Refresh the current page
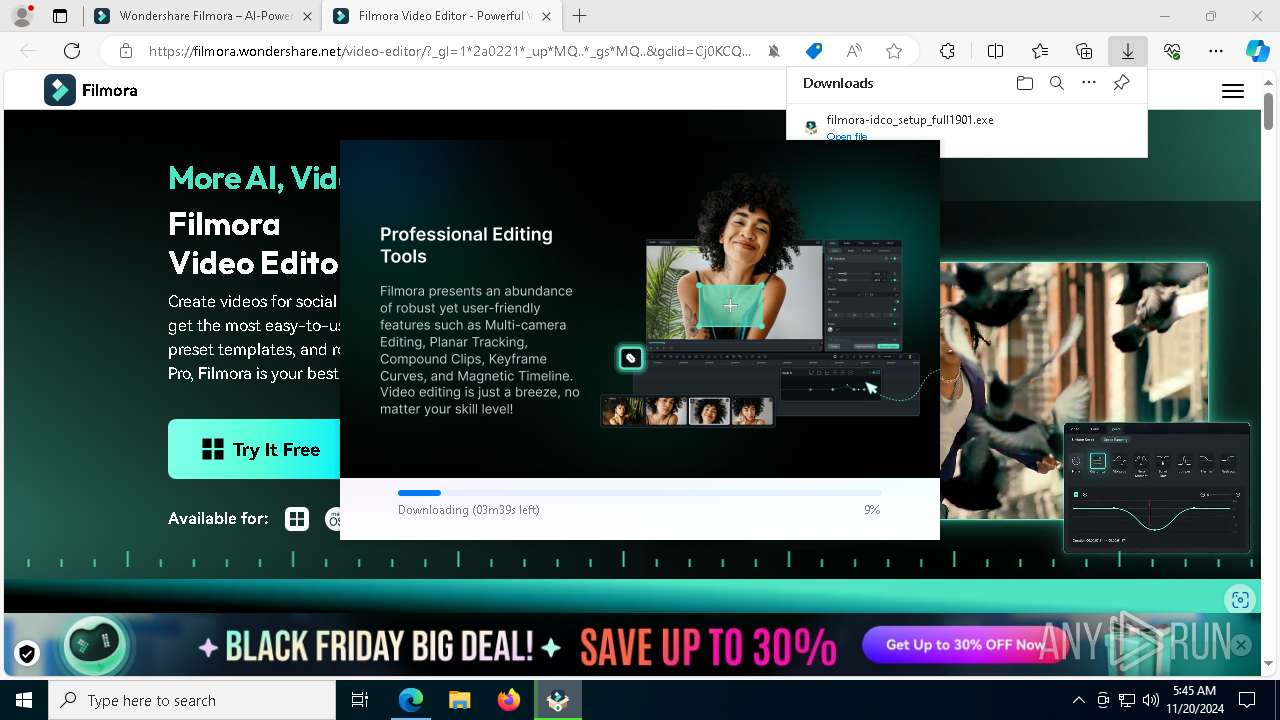Viewport: 1280px width, 720px height. click(72, 51)
